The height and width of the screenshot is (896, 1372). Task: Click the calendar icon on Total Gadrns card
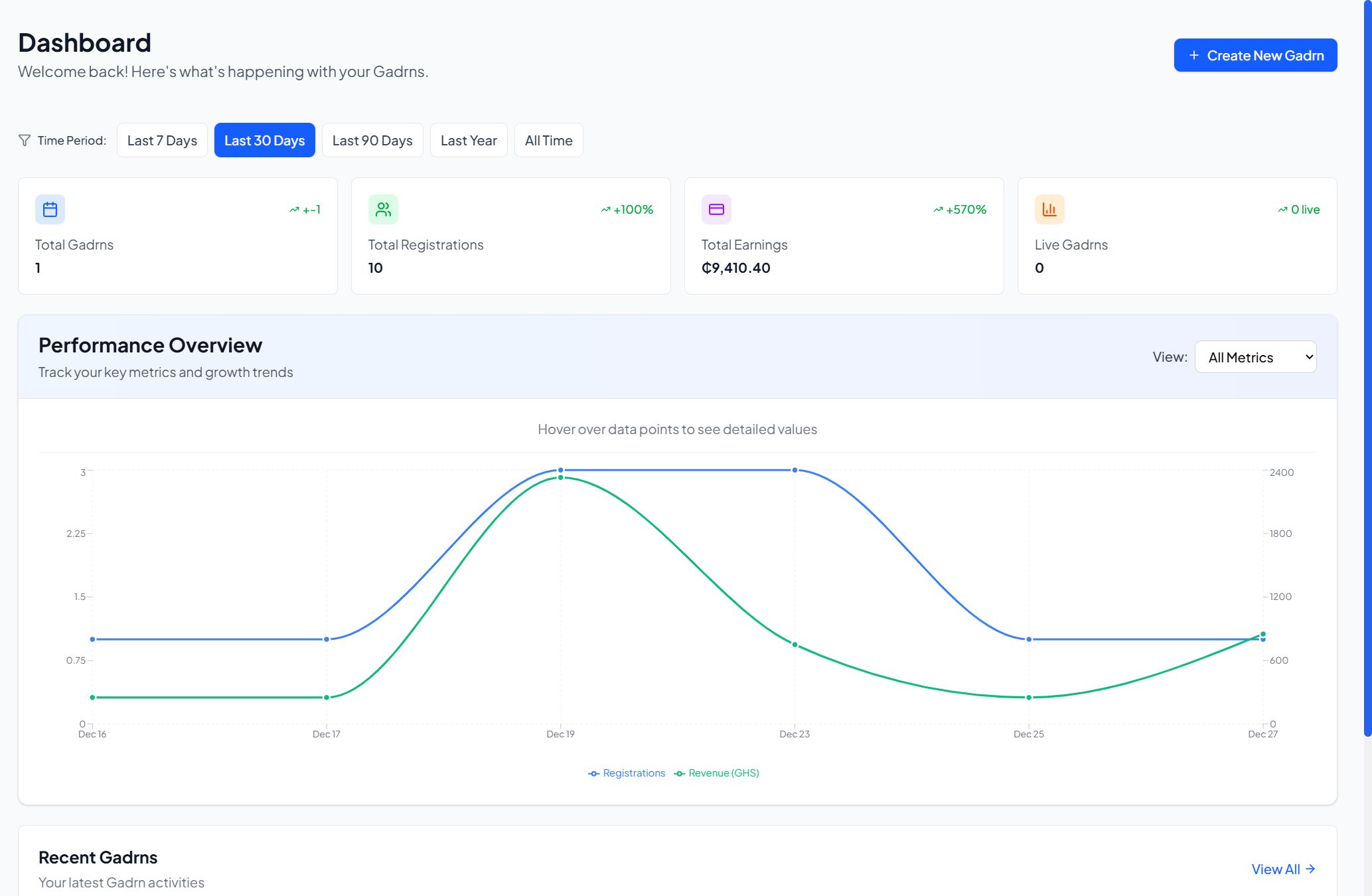tap(50, 209)
